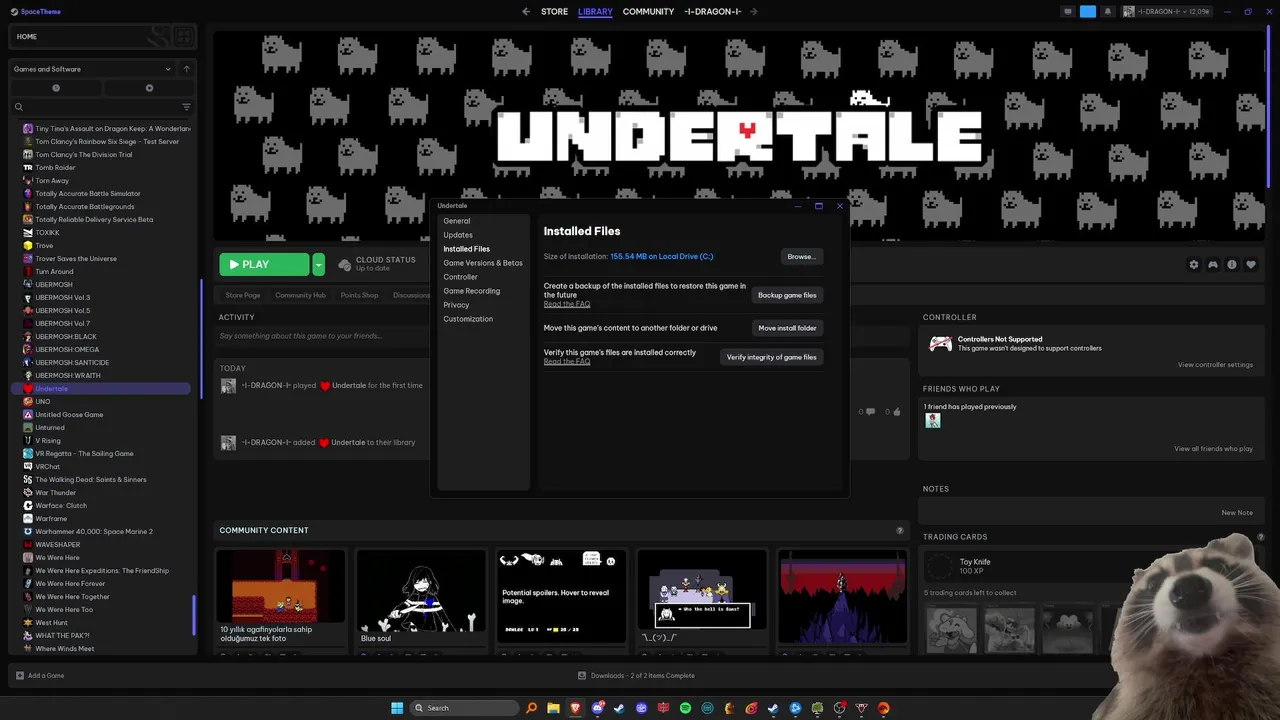Open Privacy section in properties
The height and width of the screenshot is (720, 1280).
(x=456, y=305)
